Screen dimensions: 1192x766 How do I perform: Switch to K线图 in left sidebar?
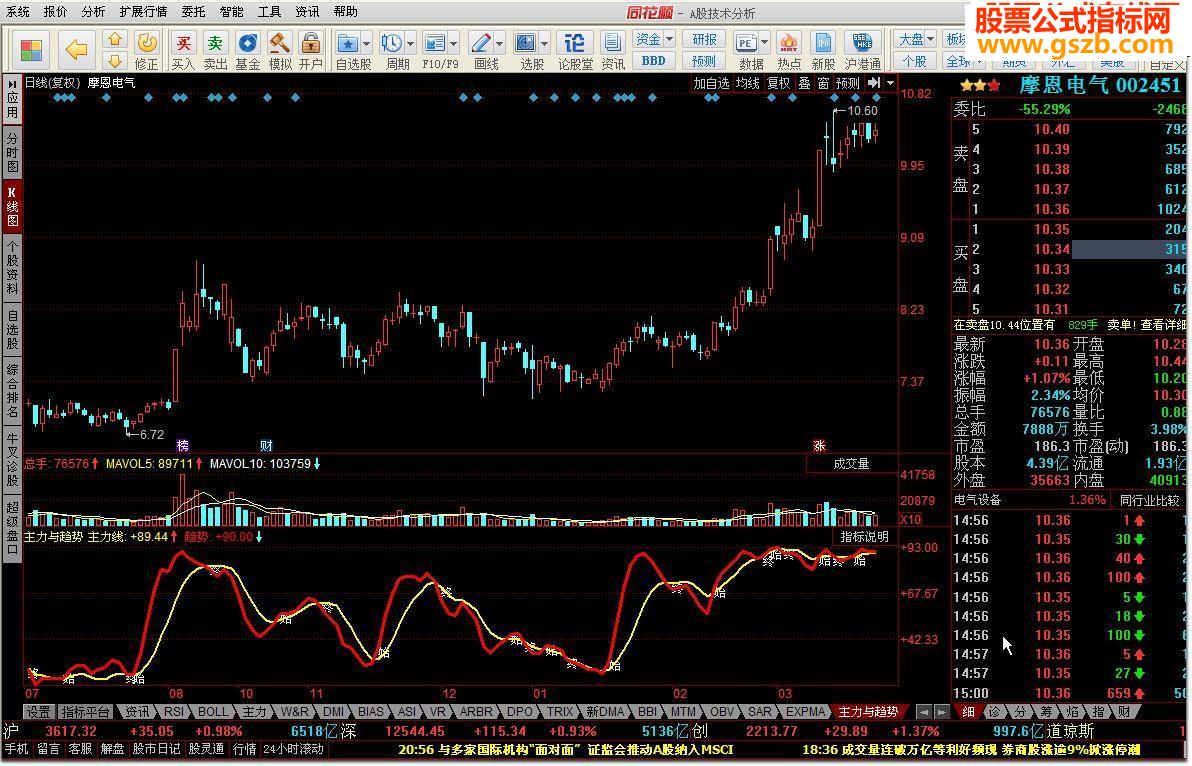(x=12, y=205)
